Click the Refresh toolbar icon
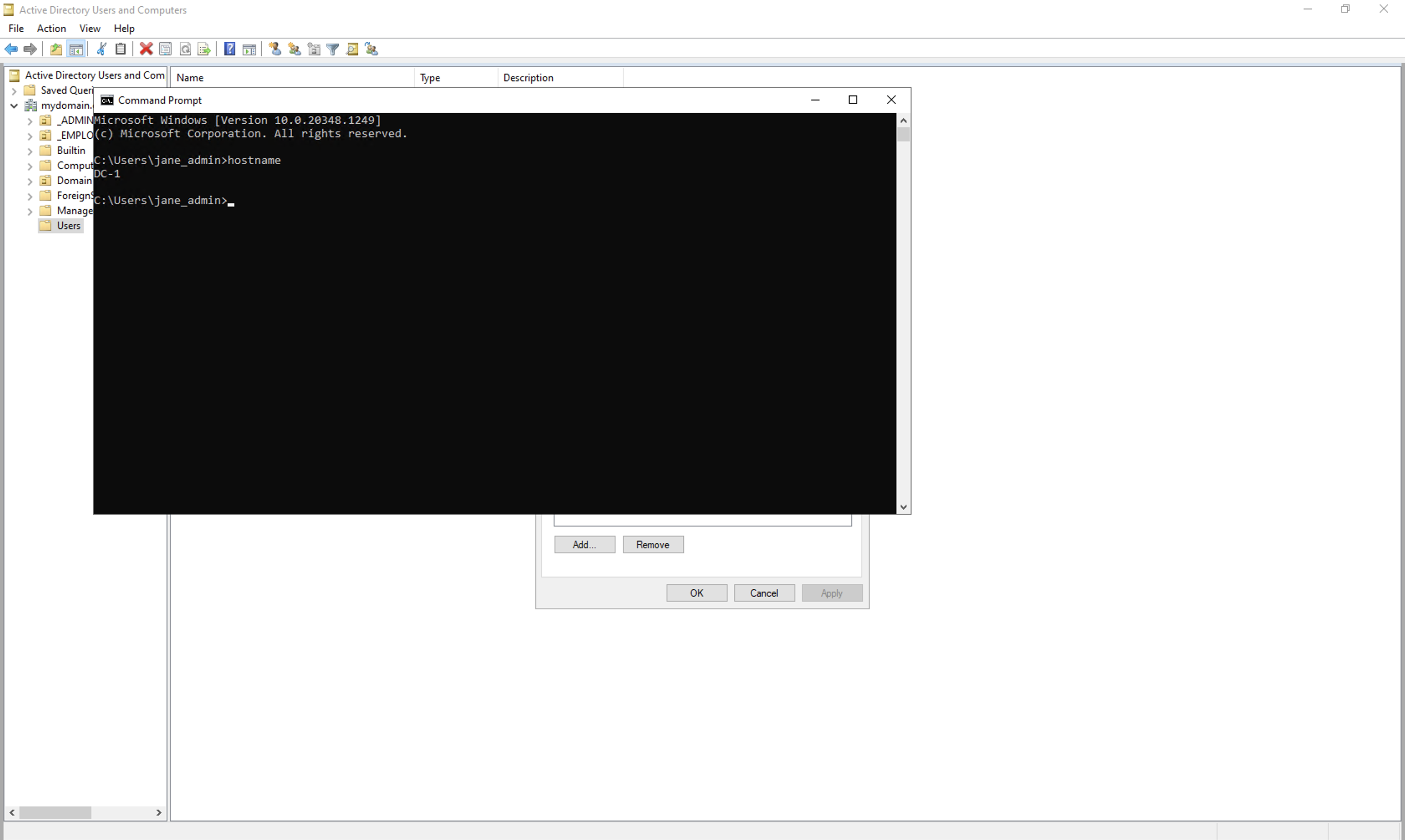The image size is (1405, 840). [x=185, y=49]
